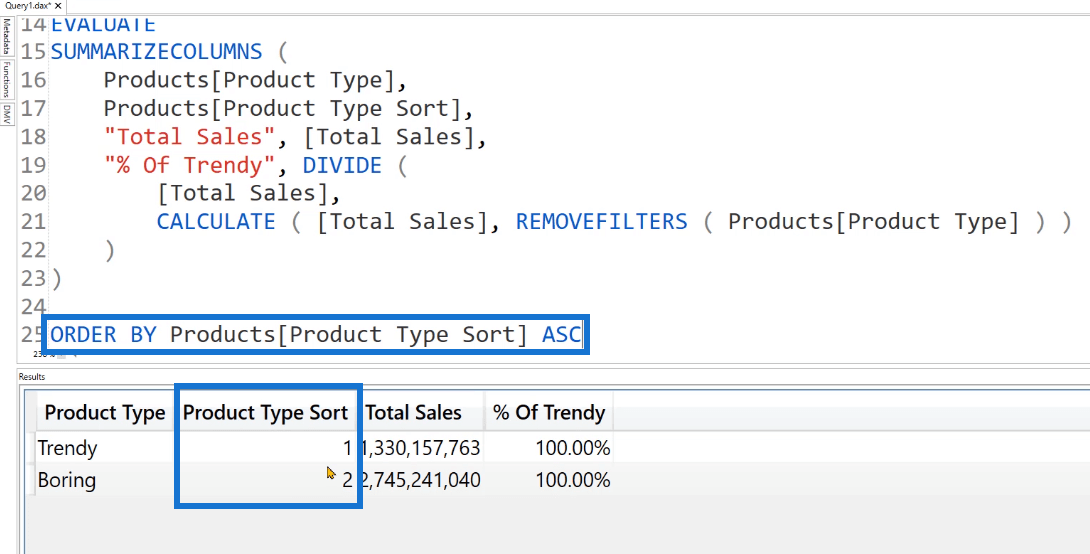Viewport: 1090px width, 554px height.
Task: Click the Product Type Sort column header
Action: pos(265,413)
